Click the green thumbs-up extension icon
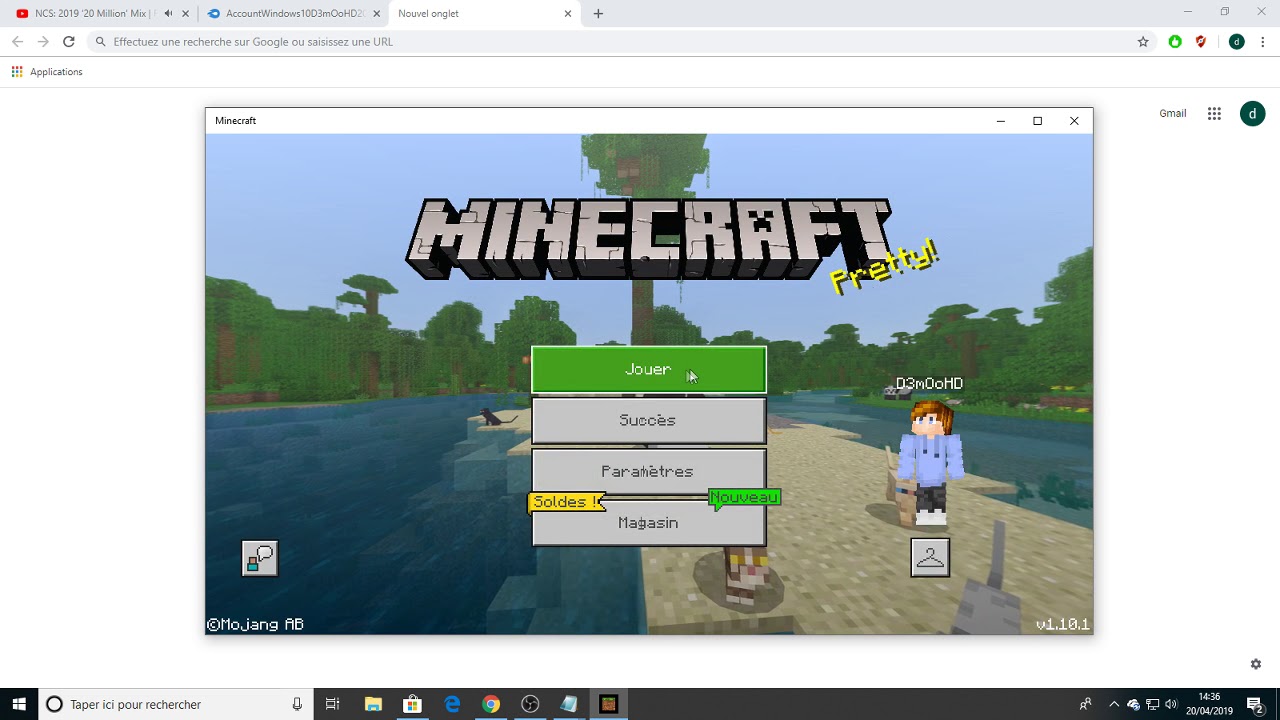 pyautogui.click(x=1175, y=42)
